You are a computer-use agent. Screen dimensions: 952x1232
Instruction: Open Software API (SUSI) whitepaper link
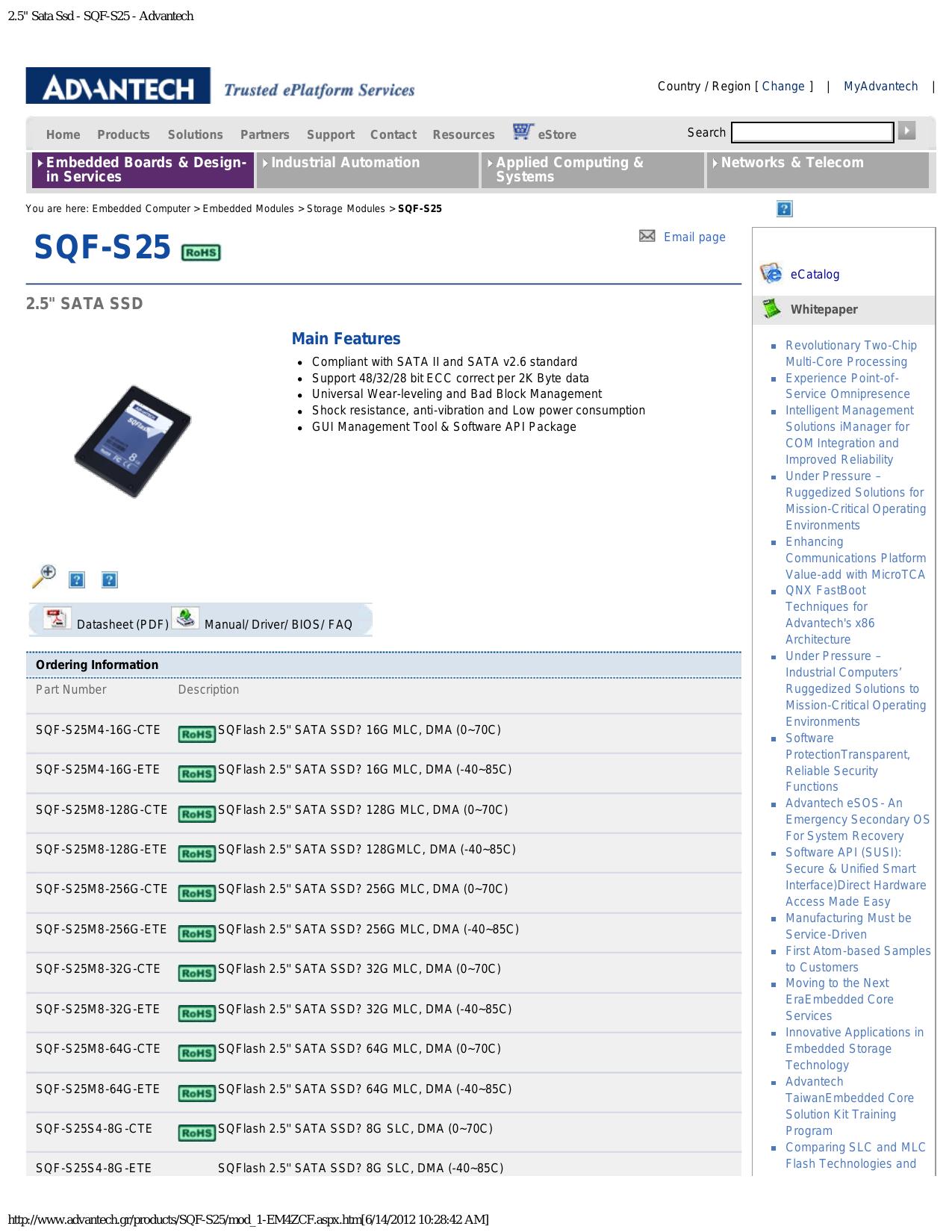[856, 877]
